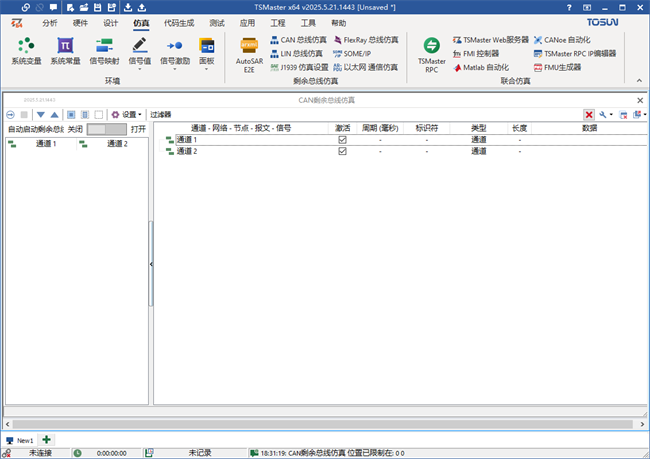Image resolution: width=650 pixels, height=459 pixels.
Task: Toggle the 自动启动剩余总线 auto-start switch
Action: pyautogui.click(x=106, y=129)
